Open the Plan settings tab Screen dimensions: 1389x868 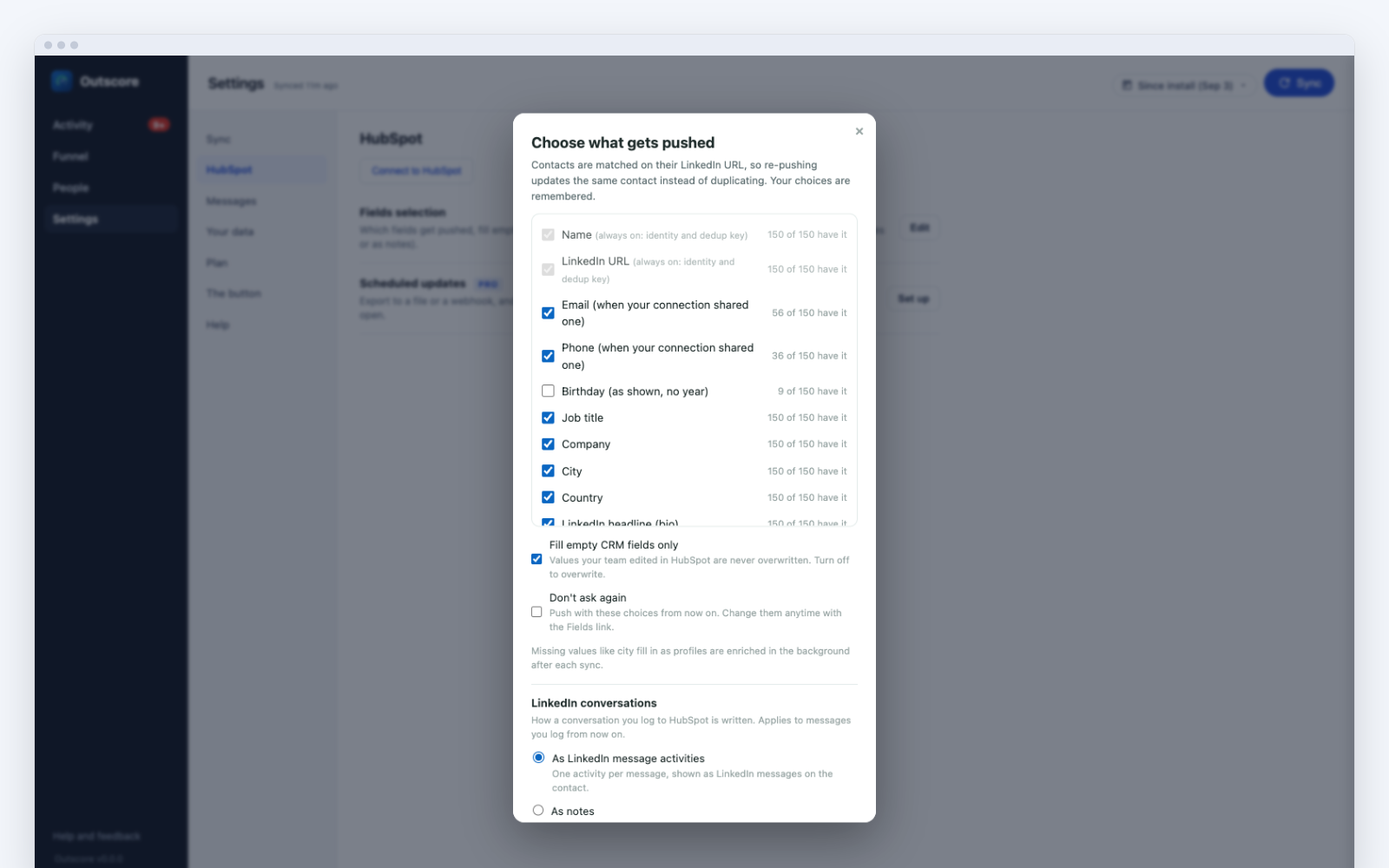tap(262, 263)
